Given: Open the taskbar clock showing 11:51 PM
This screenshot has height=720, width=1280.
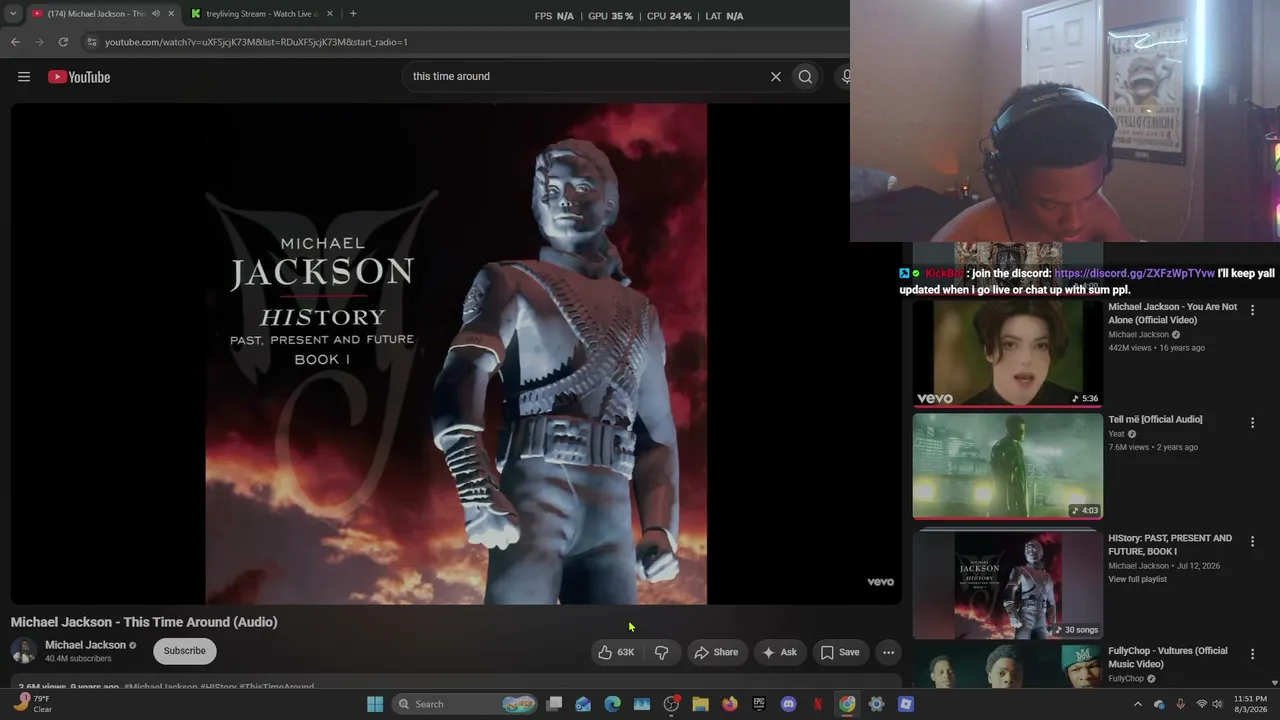Looking at the screenshot, I should (x=1250, y=704).
